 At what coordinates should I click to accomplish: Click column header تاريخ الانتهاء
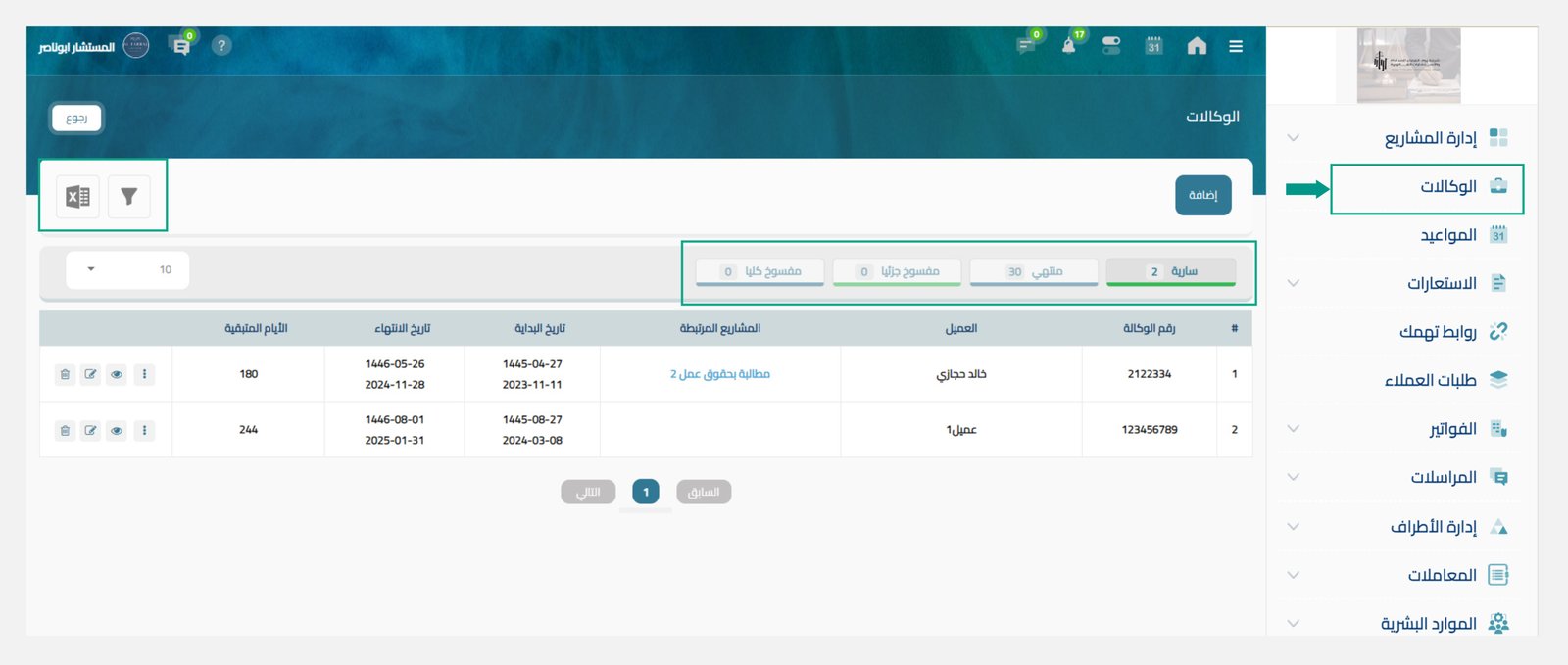pyautogui.click(x=403, y=328)
